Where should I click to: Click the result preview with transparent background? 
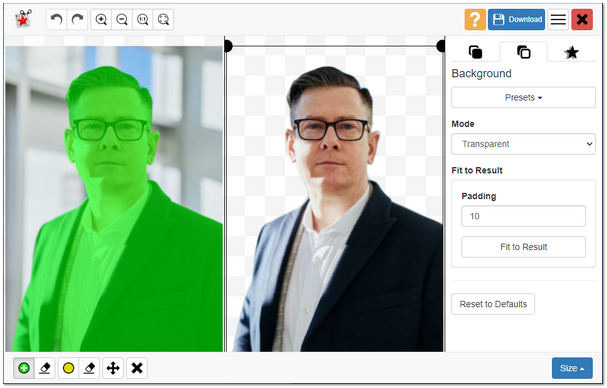(335, 199)
